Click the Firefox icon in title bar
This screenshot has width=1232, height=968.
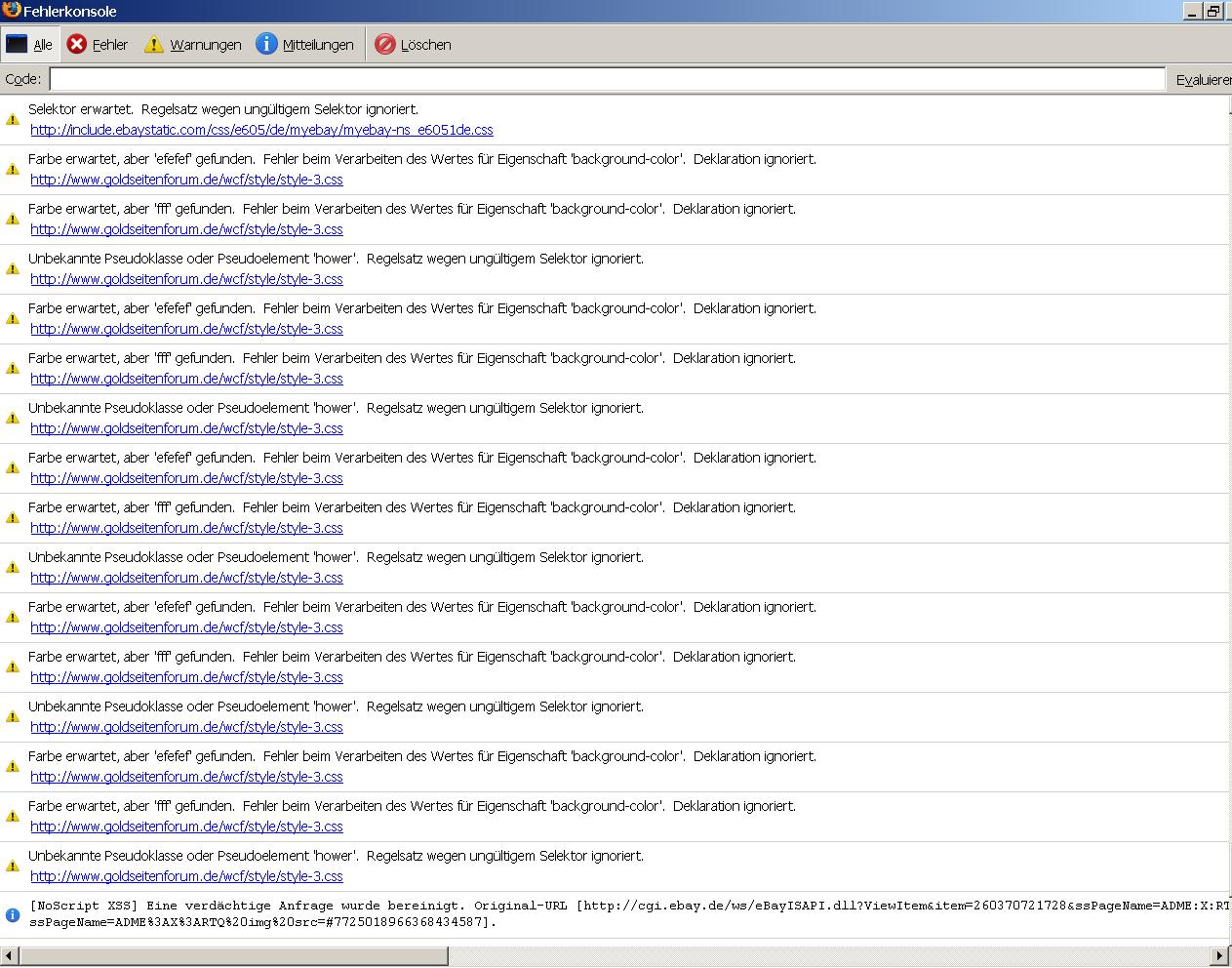click(x=11, y=11)
